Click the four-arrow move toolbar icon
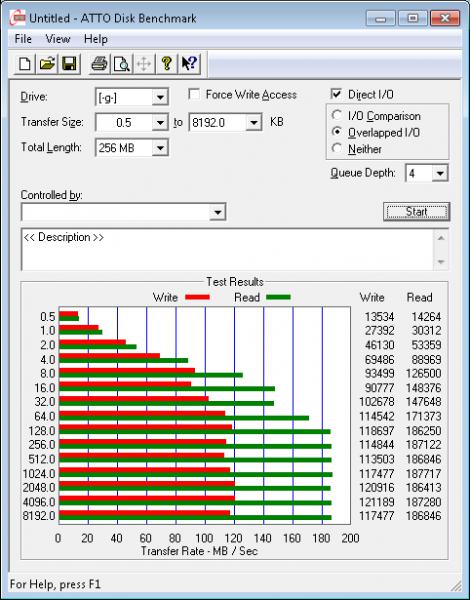This screenshot has height=600, width=470. point(144,64)
